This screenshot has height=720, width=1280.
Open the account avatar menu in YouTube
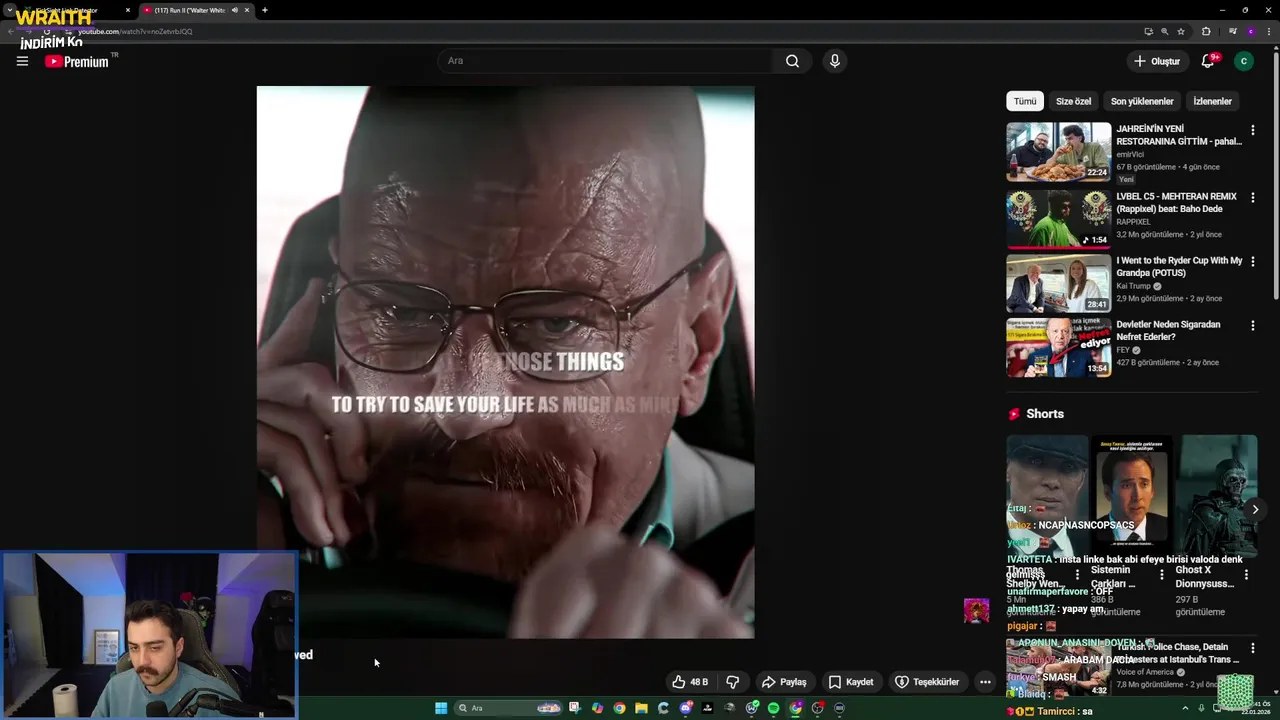1244,61
